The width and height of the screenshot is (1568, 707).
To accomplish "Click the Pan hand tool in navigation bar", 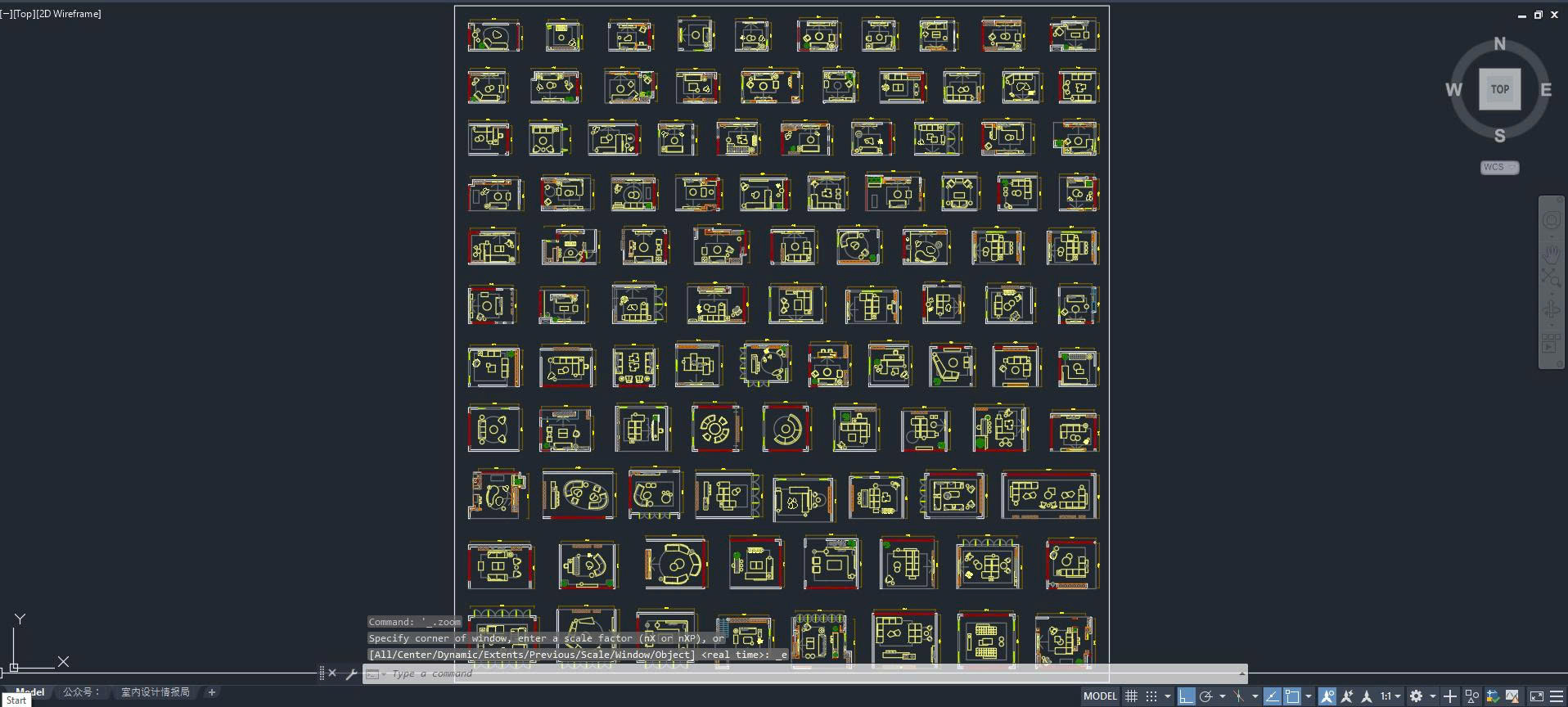I will (1552, 254).
